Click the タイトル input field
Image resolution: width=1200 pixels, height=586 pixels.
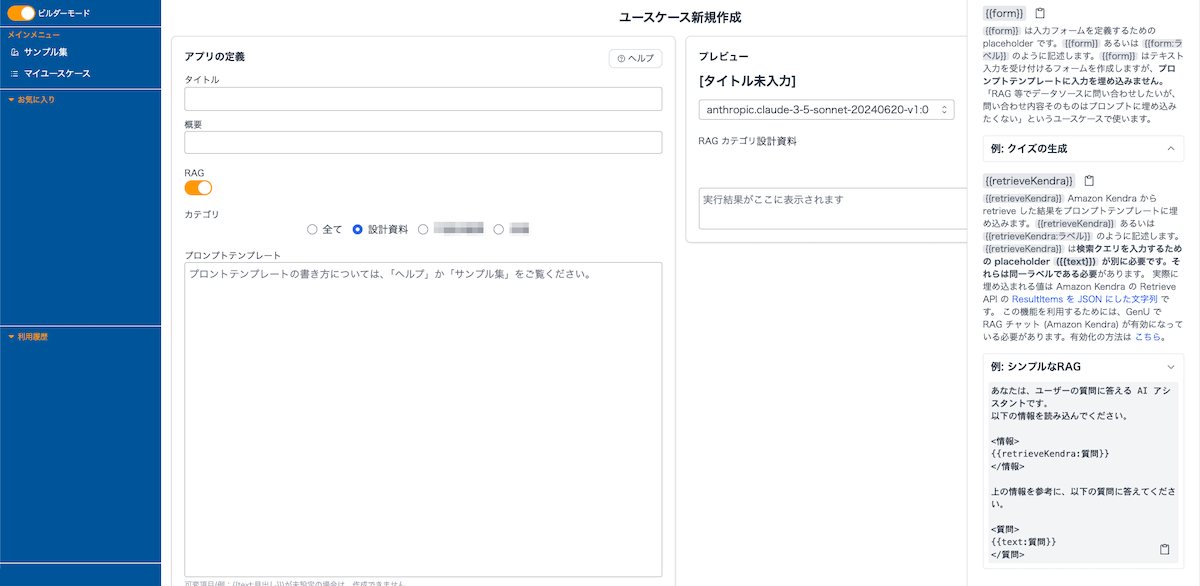click(x=422, y=99)
